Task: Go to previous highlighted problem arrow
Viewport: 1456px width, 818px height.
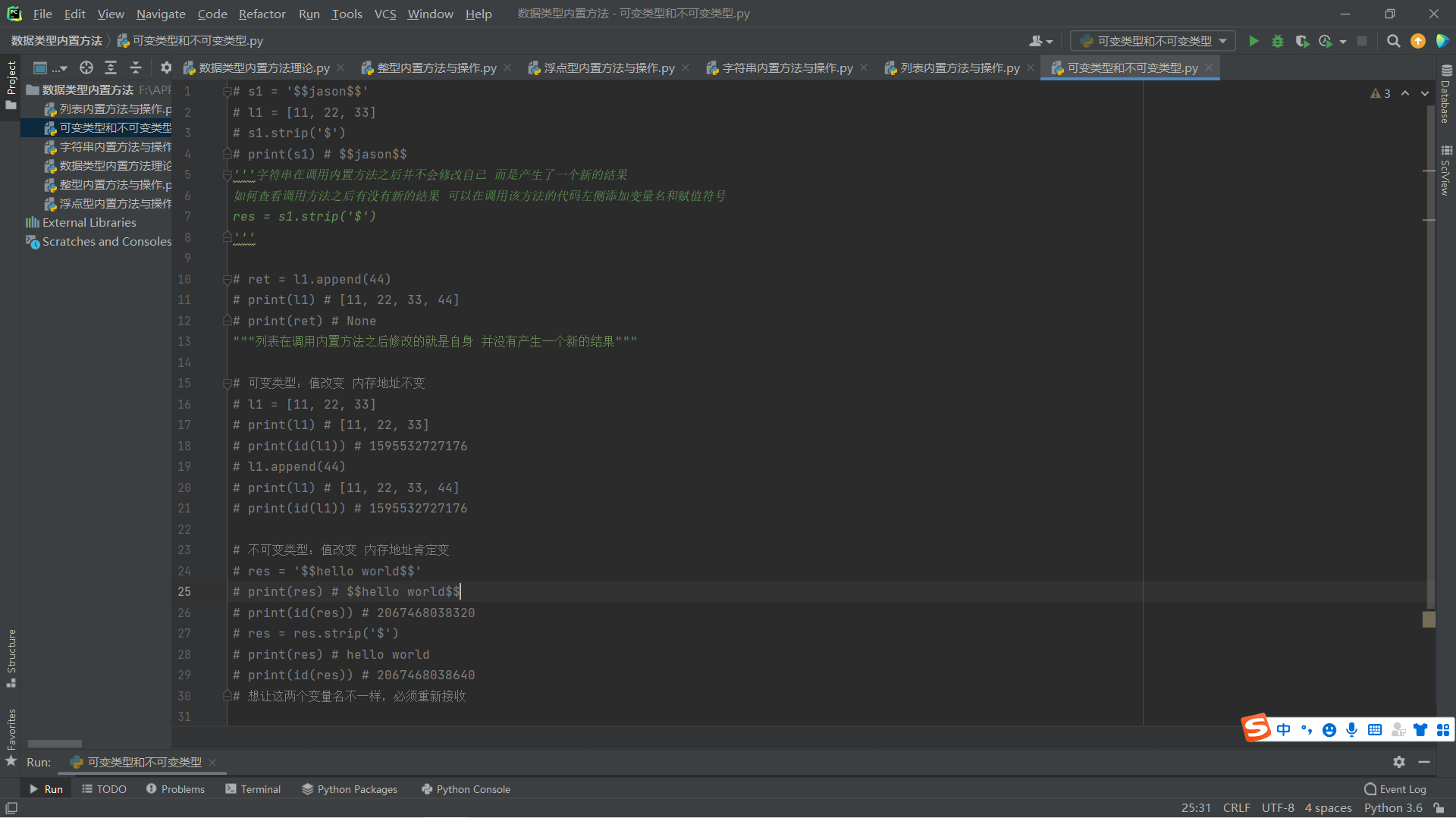Action: 1405,93
